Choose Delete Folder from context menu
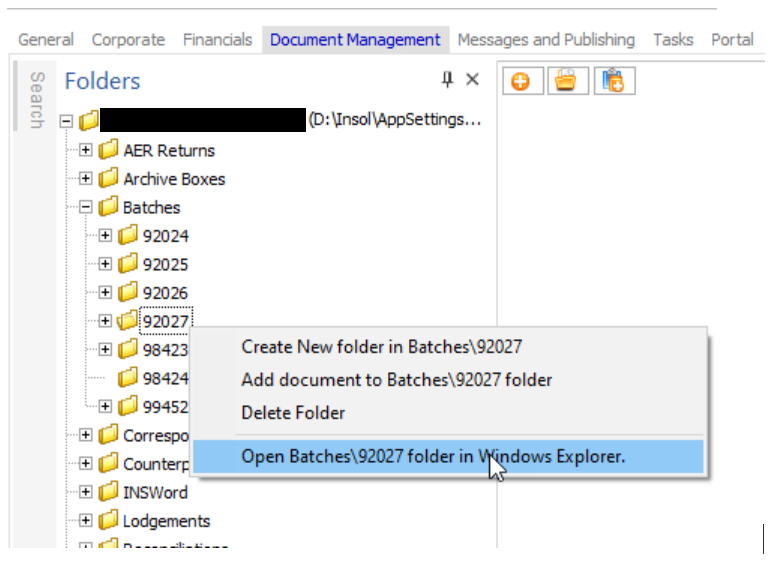771x562 pixels. coord(293,413)
